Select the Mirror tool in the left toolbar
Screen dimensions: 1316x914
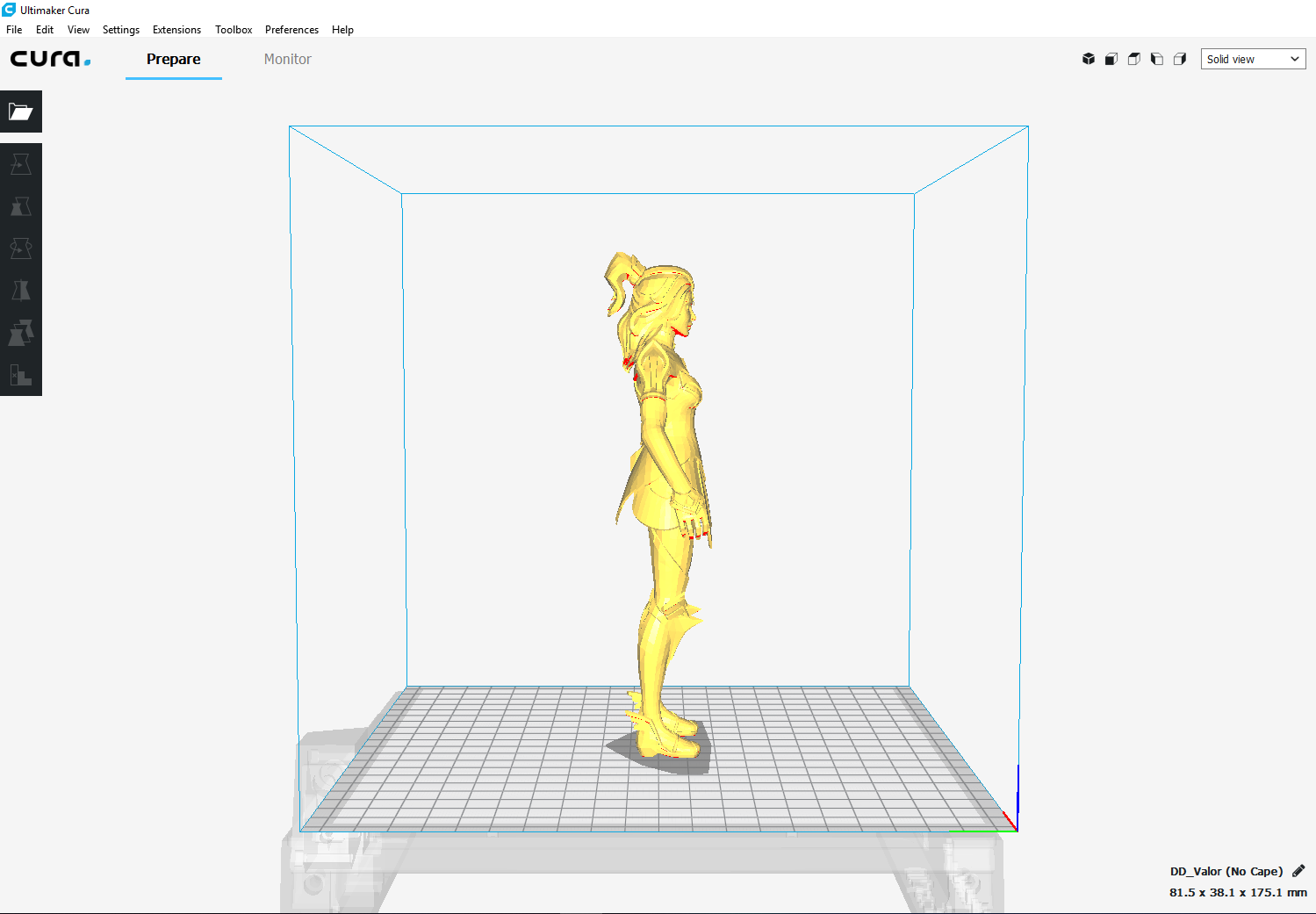pyautogui.click(x=21, y=291)
